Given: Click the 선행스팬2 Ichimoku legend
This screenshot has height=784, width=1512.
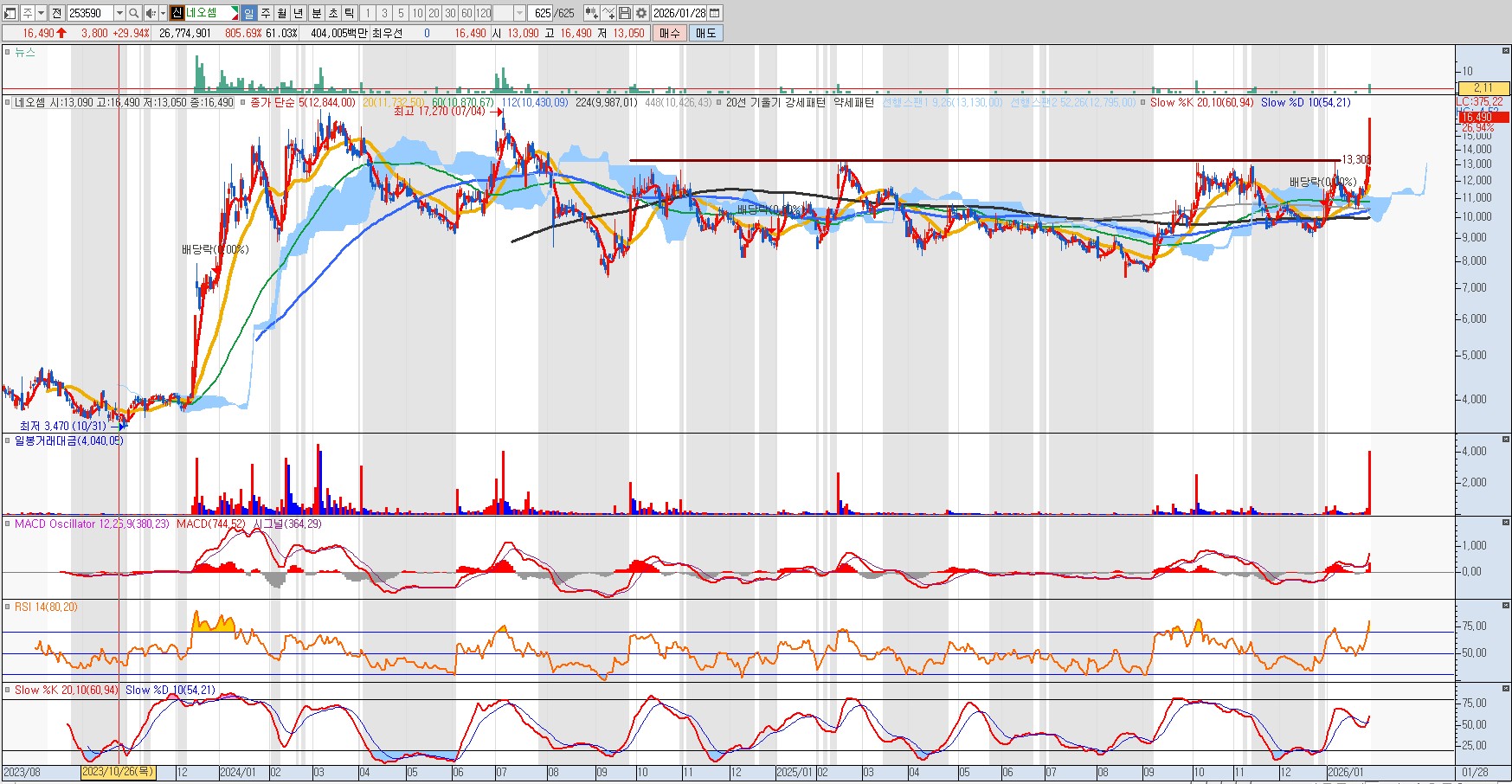Looking at the screenshot, I should [x=1073, y=102].
